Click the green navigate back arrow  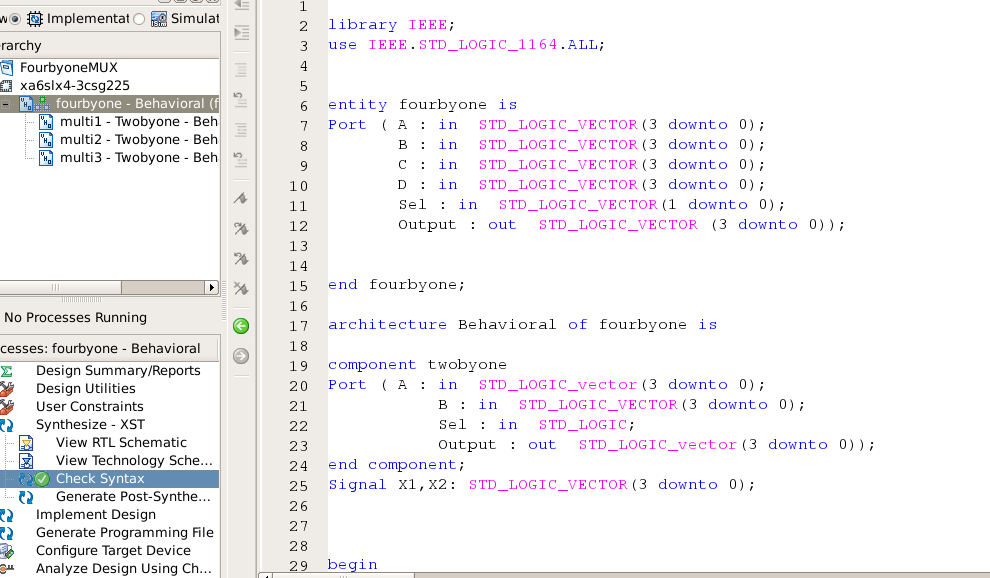tap(241, 326)
